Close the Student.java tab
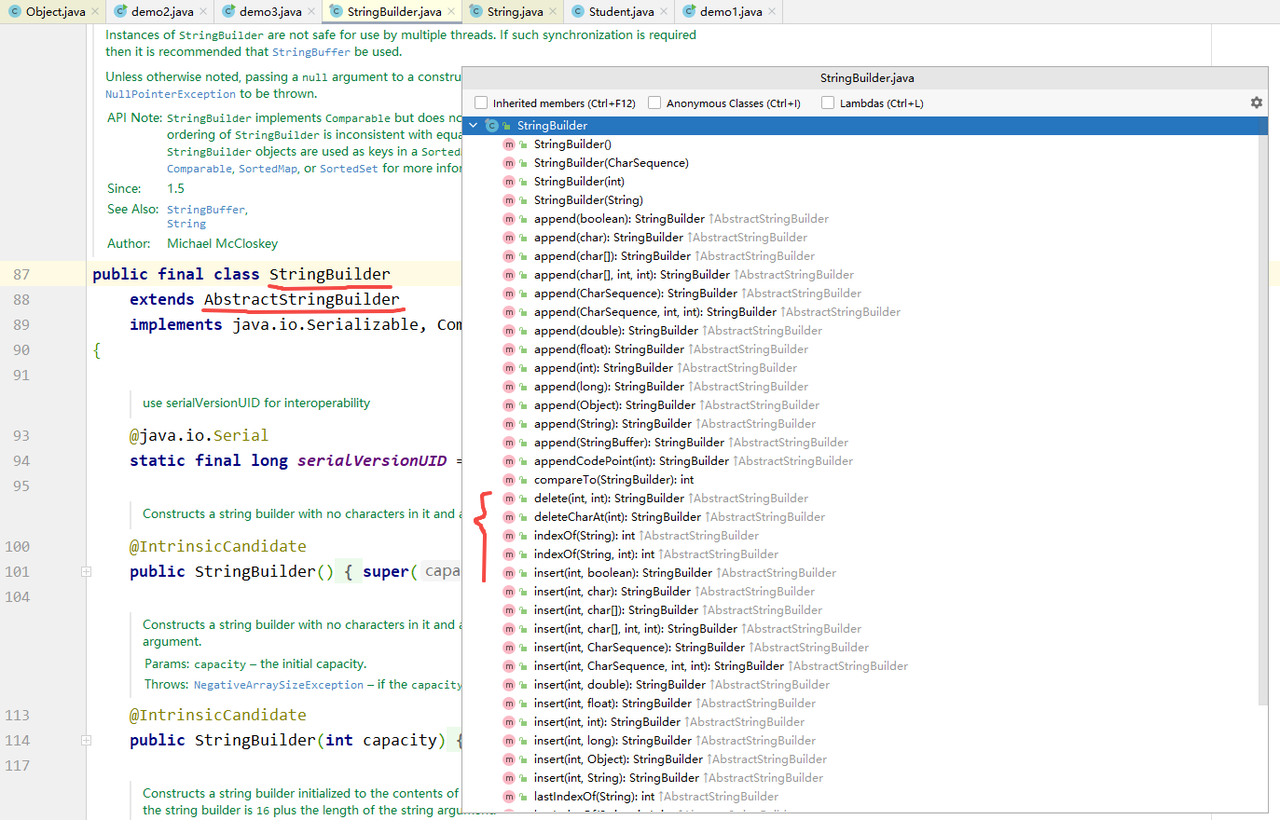1280x820 pixels. [x=663, y=12]
